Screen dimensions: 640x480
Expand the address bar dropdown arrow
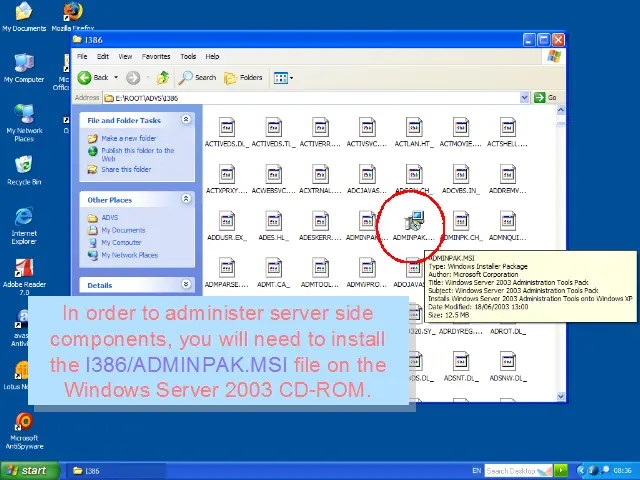[526, 97]
